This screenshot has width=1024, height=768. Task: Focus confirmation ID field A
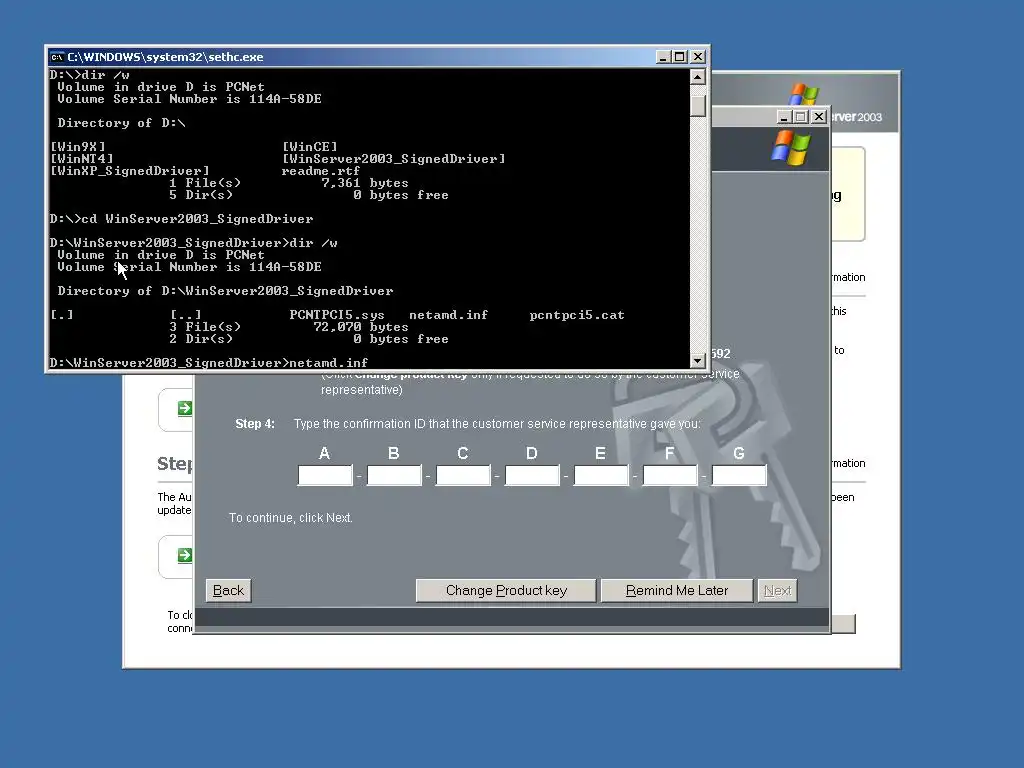click(325, 475)
